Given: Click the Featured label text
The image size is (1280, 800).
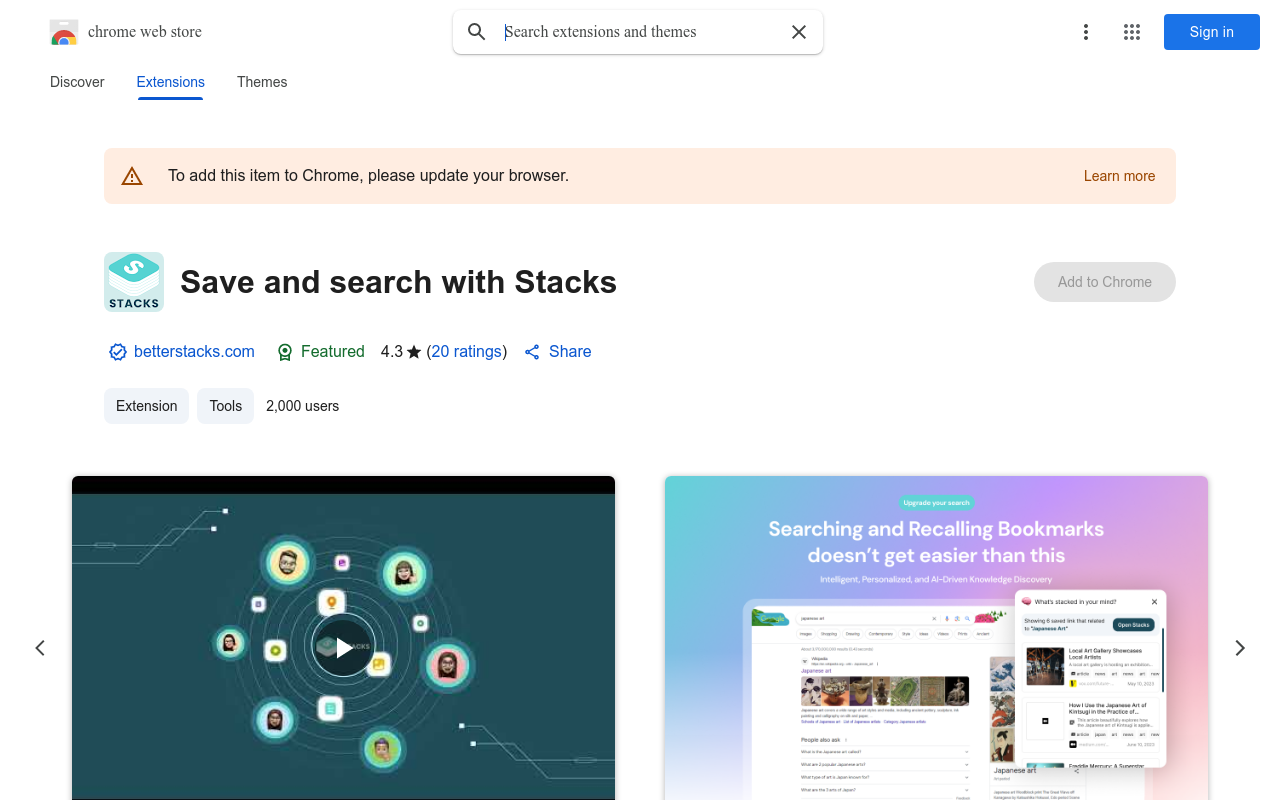Looking at the screenshot, I should [x=333, y=352].
